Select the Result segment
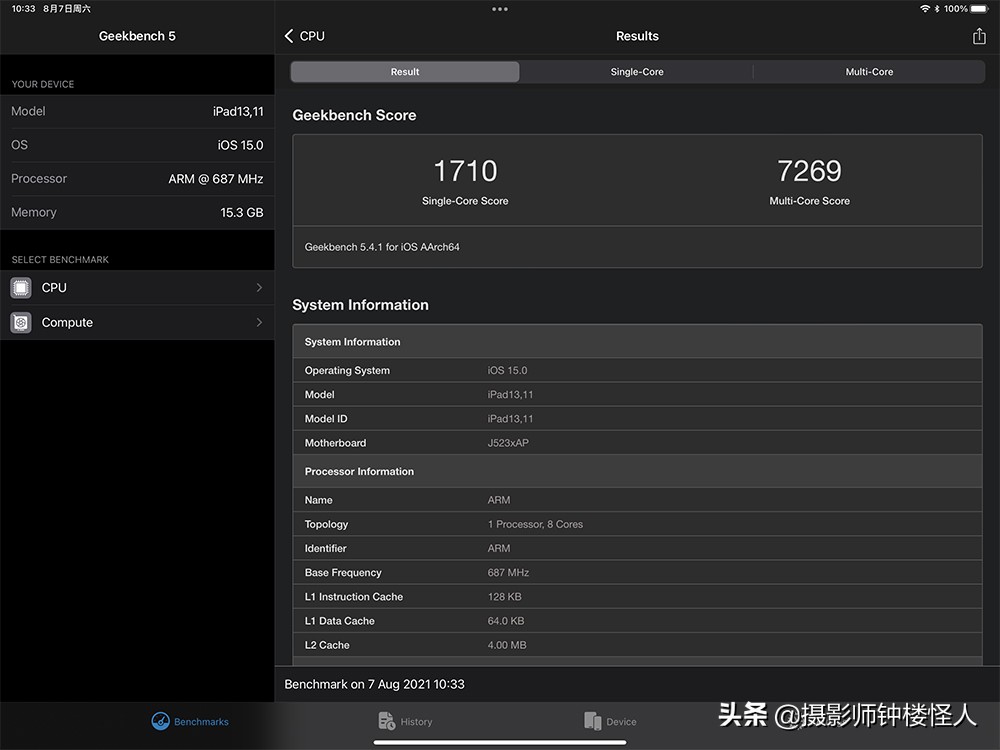The height and width of the screenshot is (750, 1000). [x=405, y=72]
